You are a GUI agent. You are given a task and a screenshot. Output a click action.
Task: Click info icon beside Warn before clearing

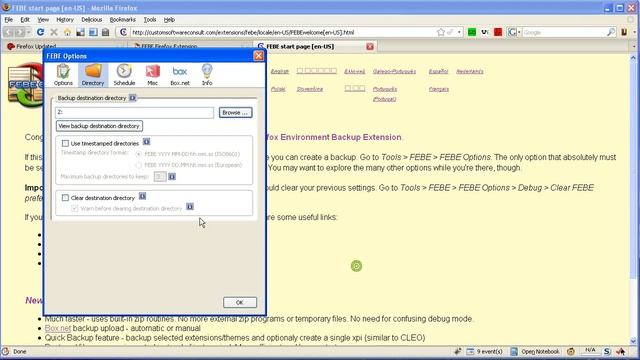pos(190,207)
